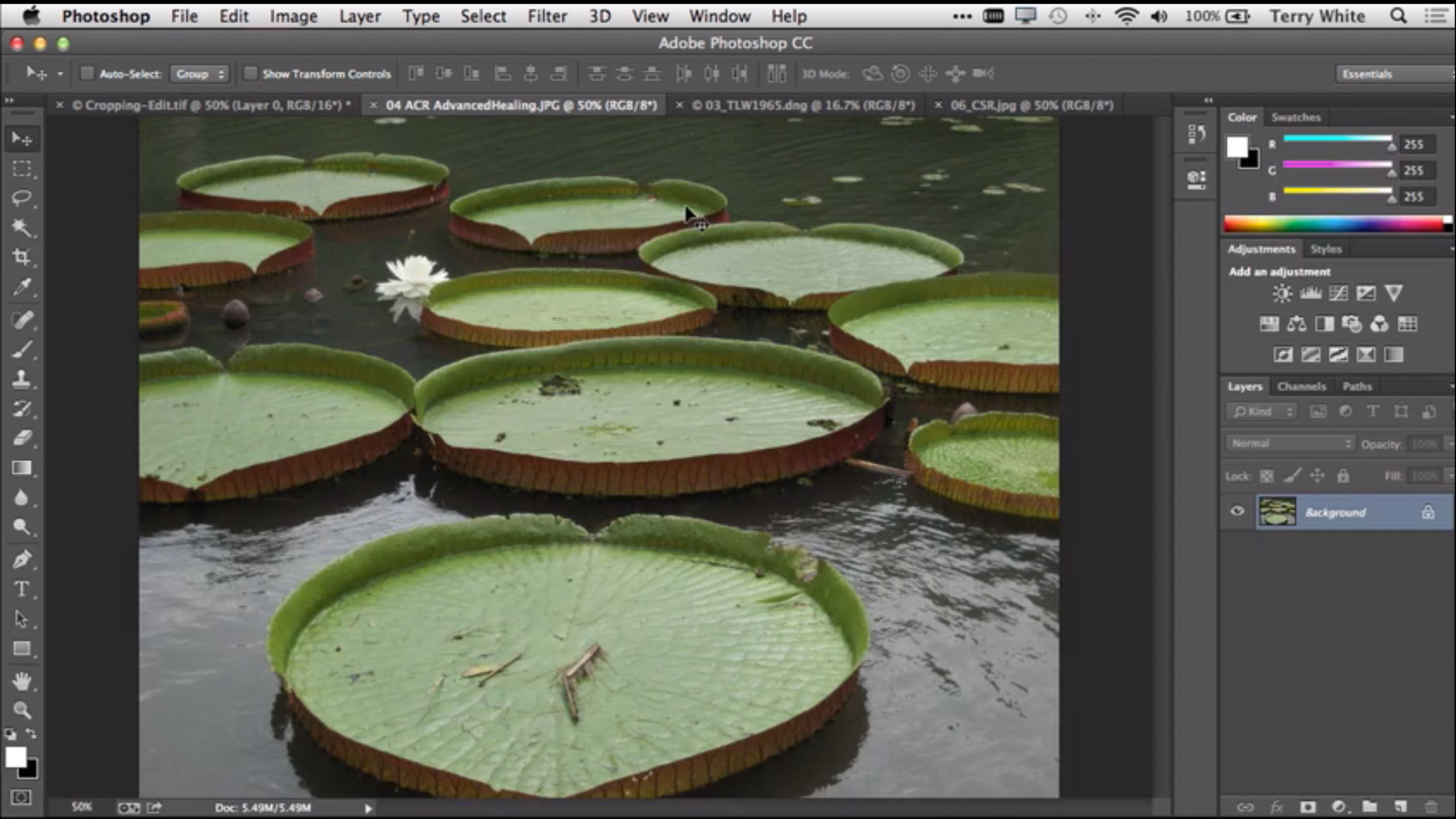Toggle Quick Mask mode
Image resolution: width=1456 pixels, height=819 pixels.
pos(21,797)
